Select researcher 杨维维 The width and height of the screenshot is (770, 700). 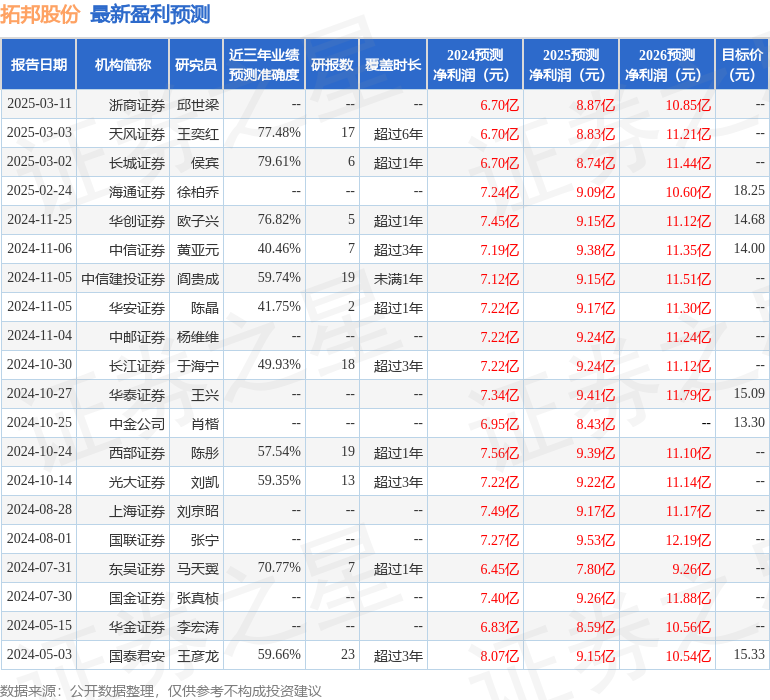[197, 337]
